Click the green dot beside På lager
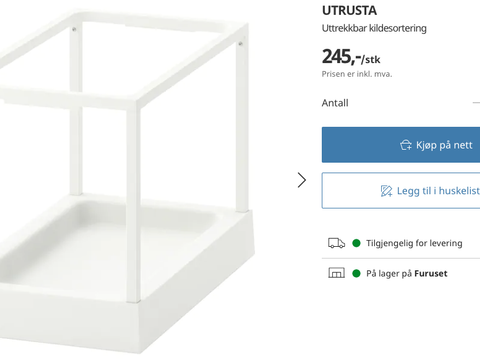This screenshot has height=360, width=480. pyautogui.click(x=356, y=273)
